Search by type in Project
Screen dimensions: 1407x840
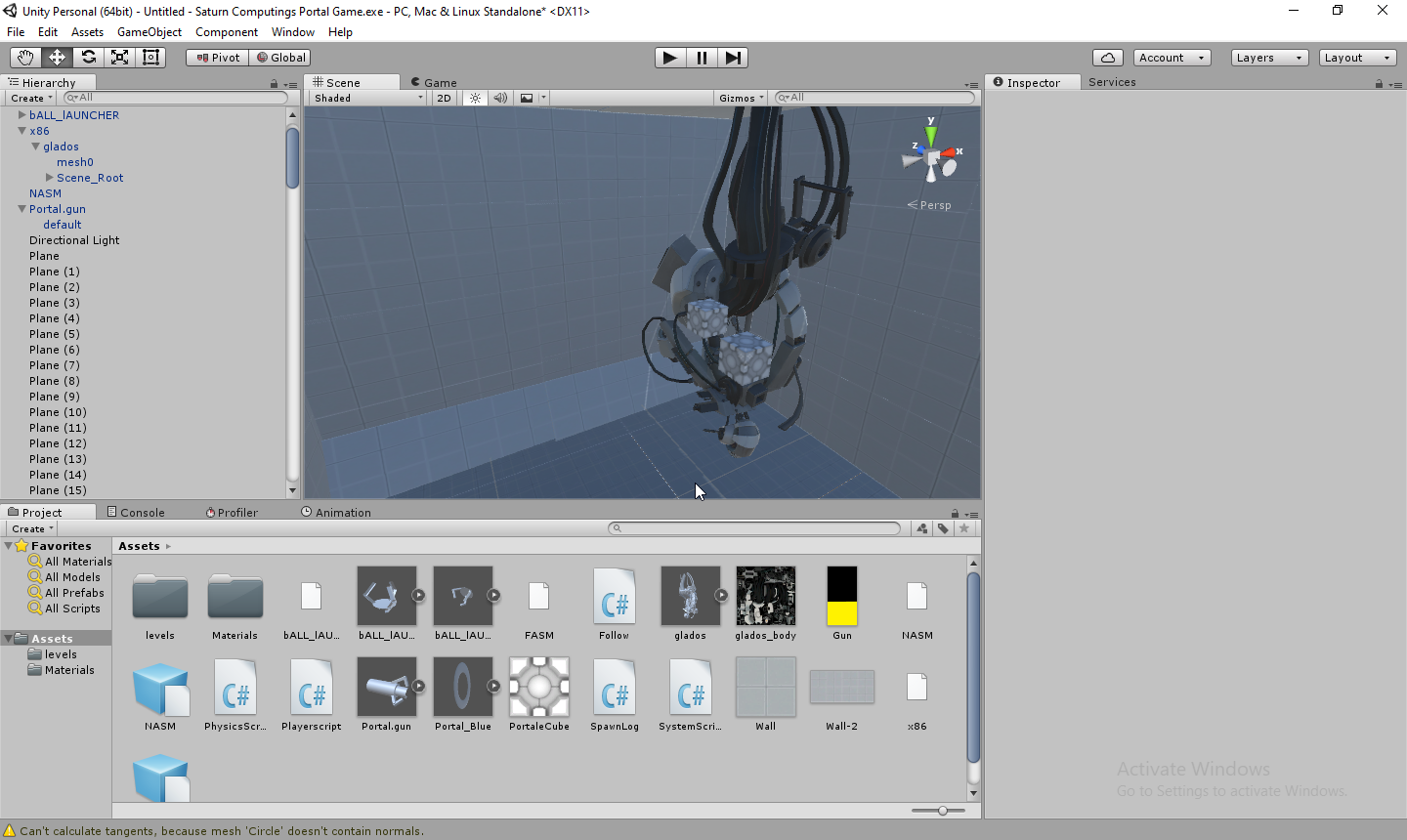[x=922, y=528]
